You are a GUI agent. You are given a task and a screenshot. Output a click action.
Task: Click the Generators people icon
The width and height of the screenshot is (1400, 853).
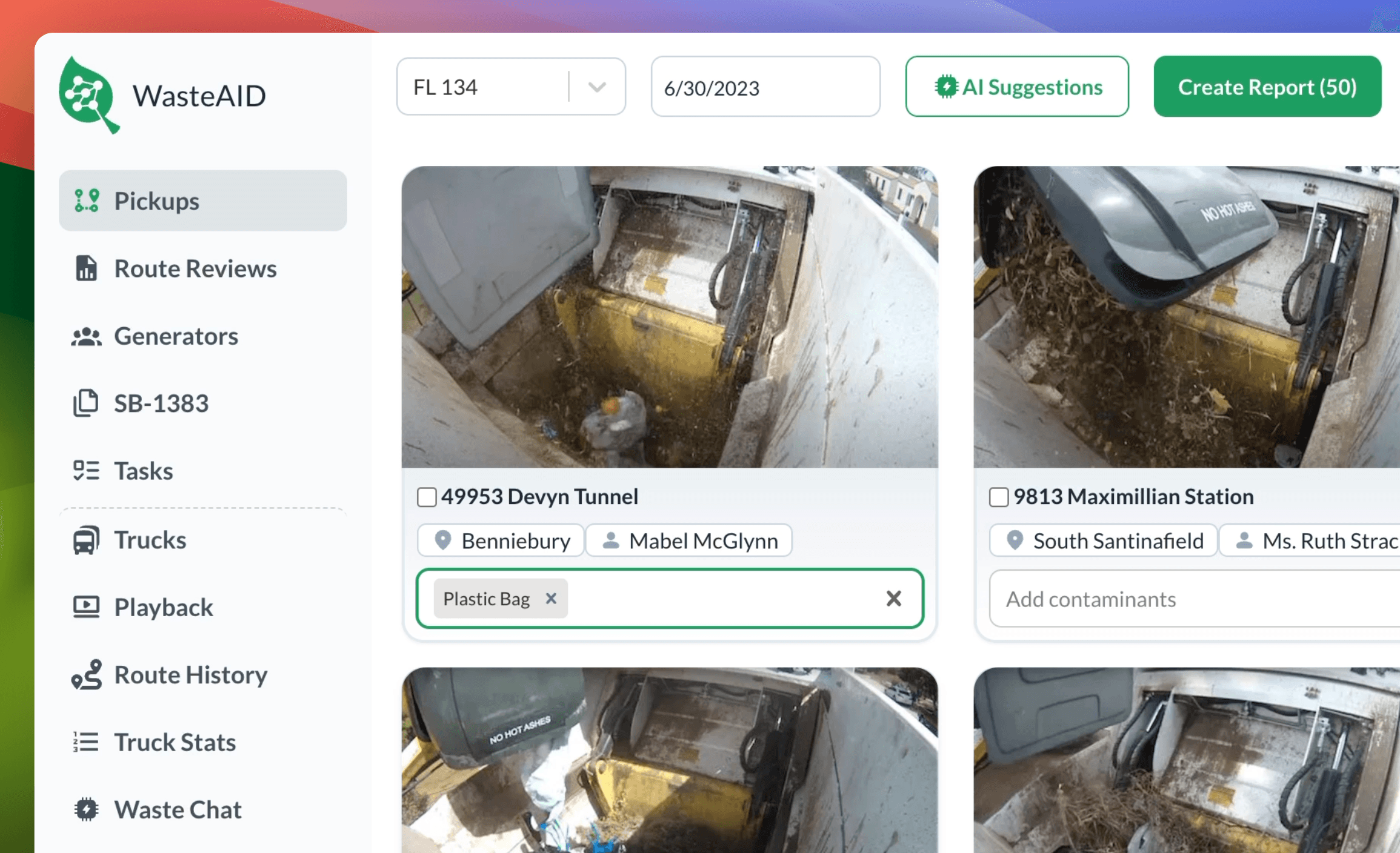[x=86, y=336]
